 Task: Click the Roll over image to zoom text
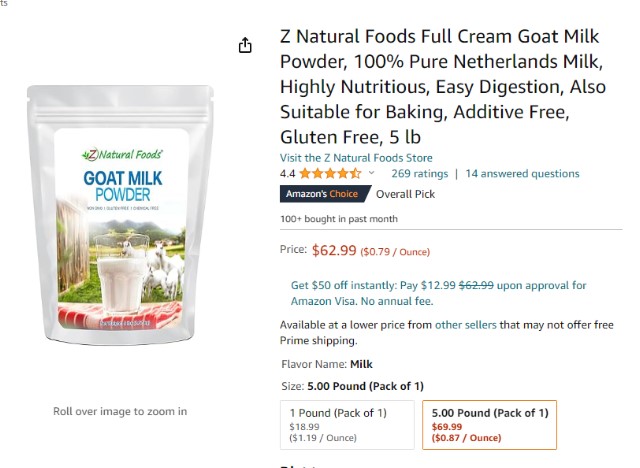point(120,411)
